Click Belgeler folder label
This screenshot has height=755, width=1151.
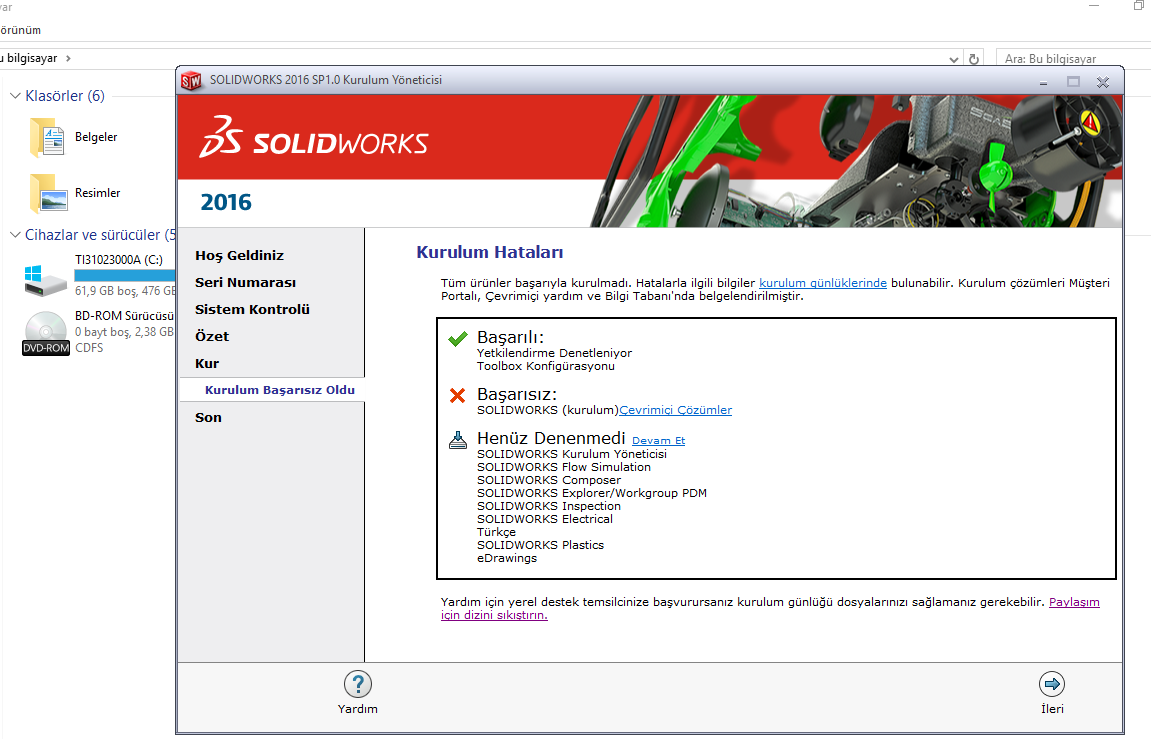point(96,137)
